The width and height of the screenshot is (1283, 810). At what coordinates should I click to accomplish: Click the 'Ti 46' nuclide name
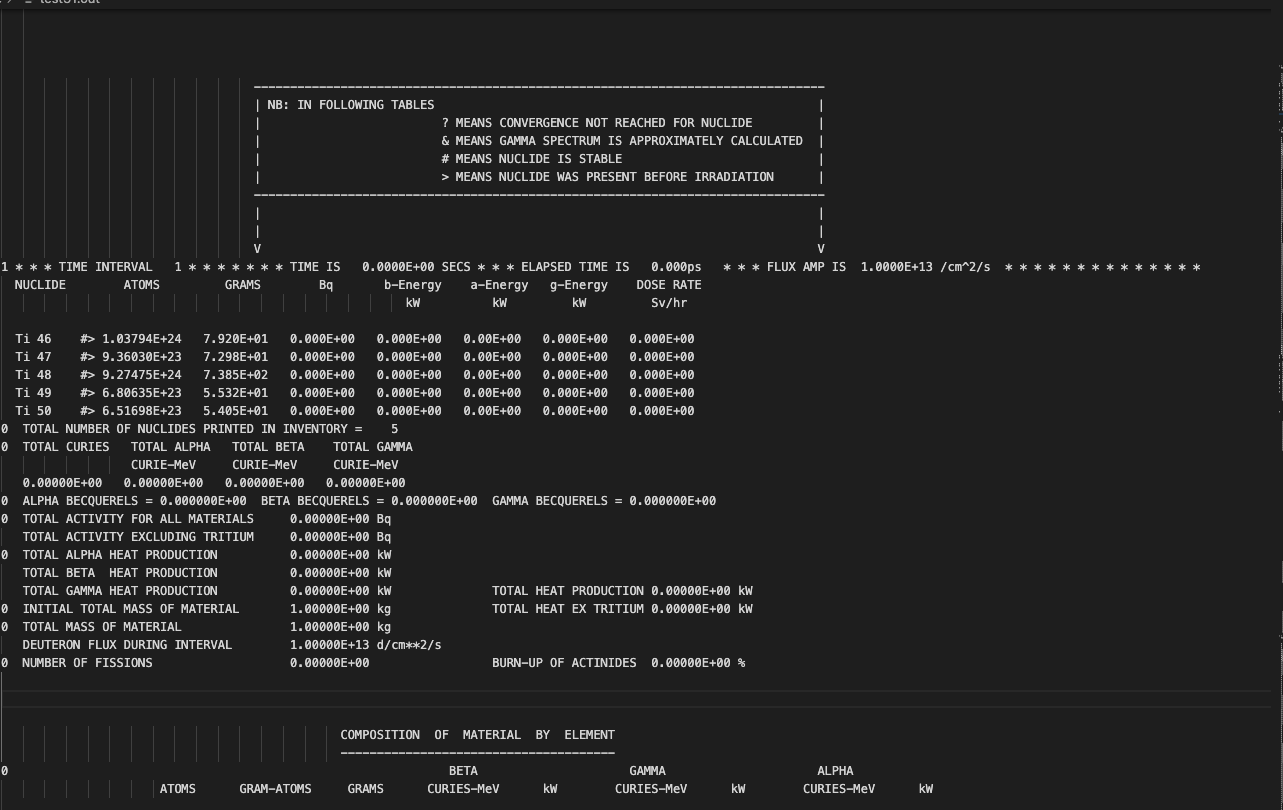coord(33,339)
